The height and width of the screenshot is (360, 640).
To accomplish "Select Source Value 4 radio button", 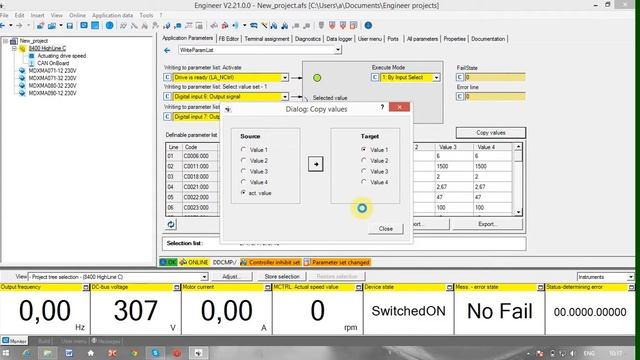I will pos(244,182).
